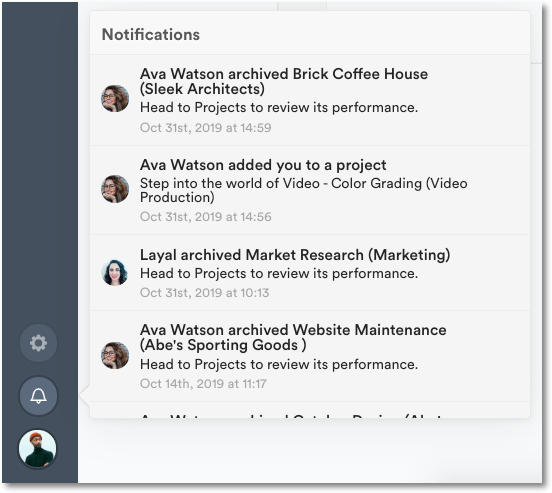Click the Notifications panel header
This screenshot has width=552, height=493.
pyautogui.click(x=151, y=35)
